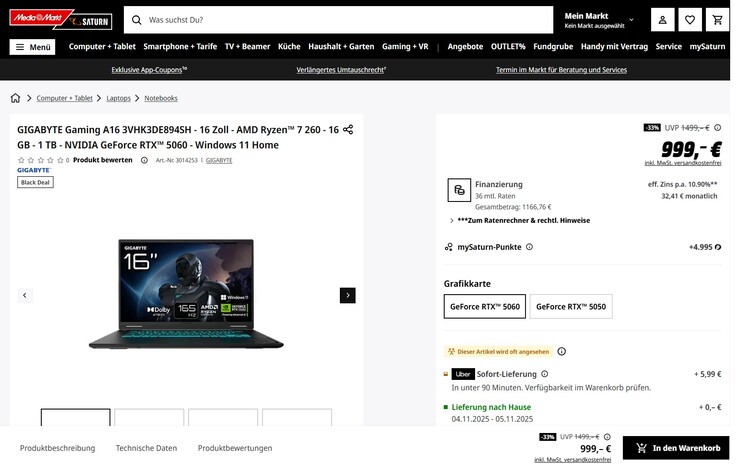The width and height of the screenshot is (738, 470).
Task: Click Dieser Artikel wird oft angesehen badge
Action: point(498,351)
